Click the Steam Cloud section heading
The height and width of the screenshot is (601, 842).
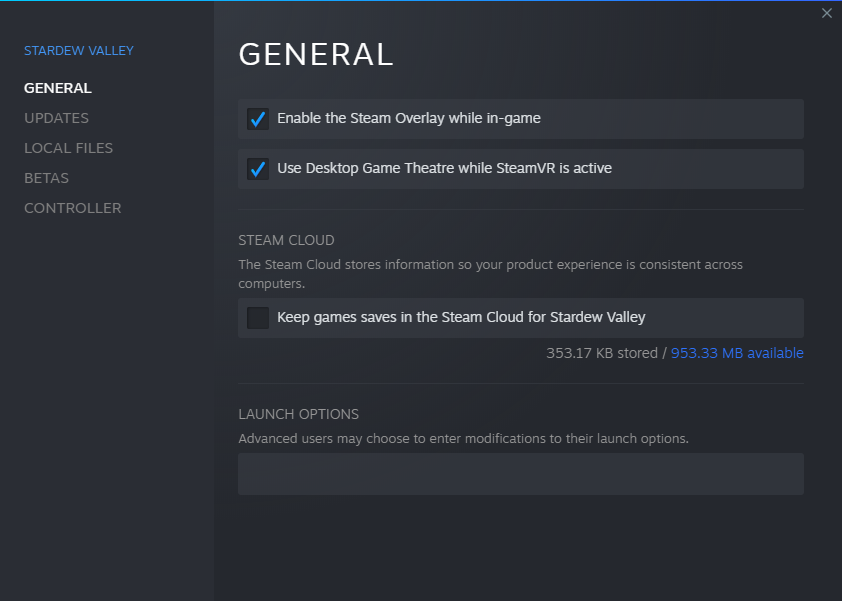click(x=286, y=240)
